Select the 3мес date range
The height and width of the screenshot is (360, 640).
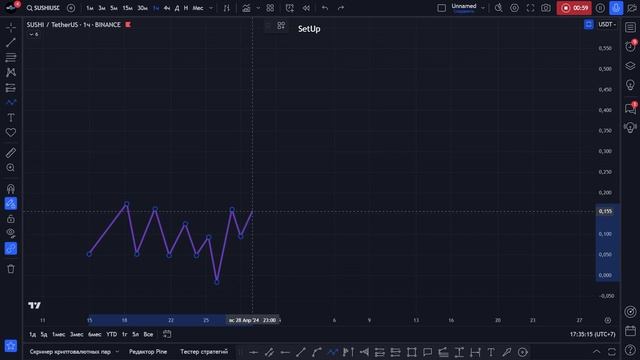click(x=77, y=334)
